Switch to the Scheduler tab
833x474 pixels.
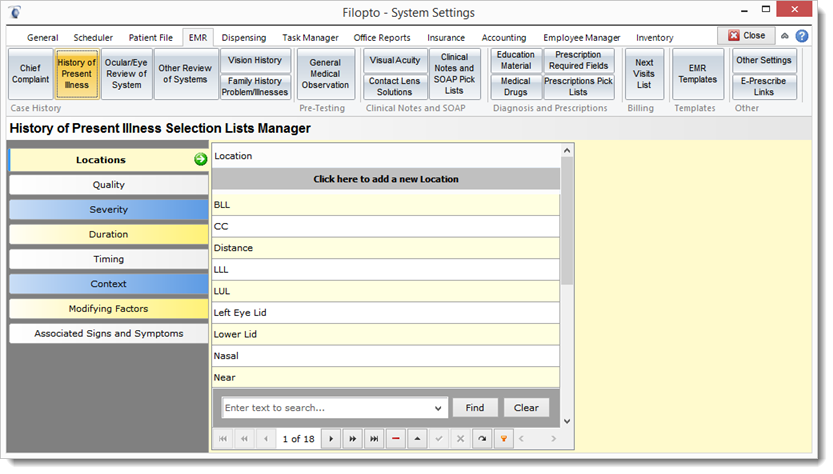click(x=93, y=38)
